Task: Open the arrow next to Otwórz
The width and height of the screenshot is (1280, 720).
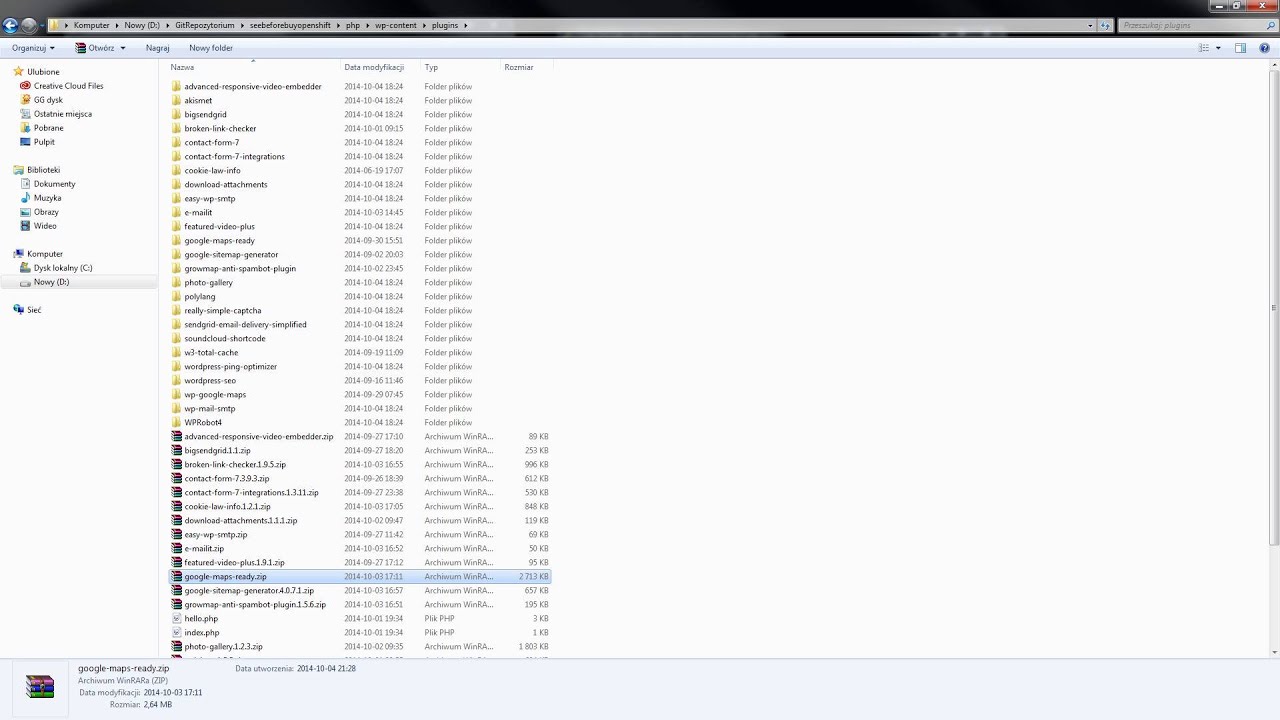Action: click(x=123, y=48)
